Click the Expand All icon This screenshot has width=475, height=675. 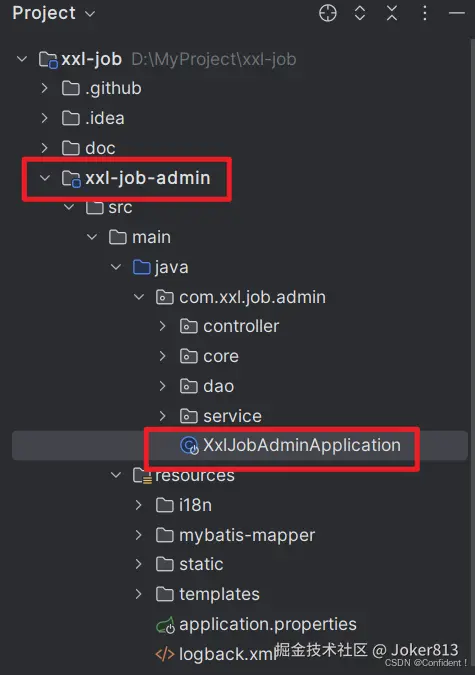(360, 13)
